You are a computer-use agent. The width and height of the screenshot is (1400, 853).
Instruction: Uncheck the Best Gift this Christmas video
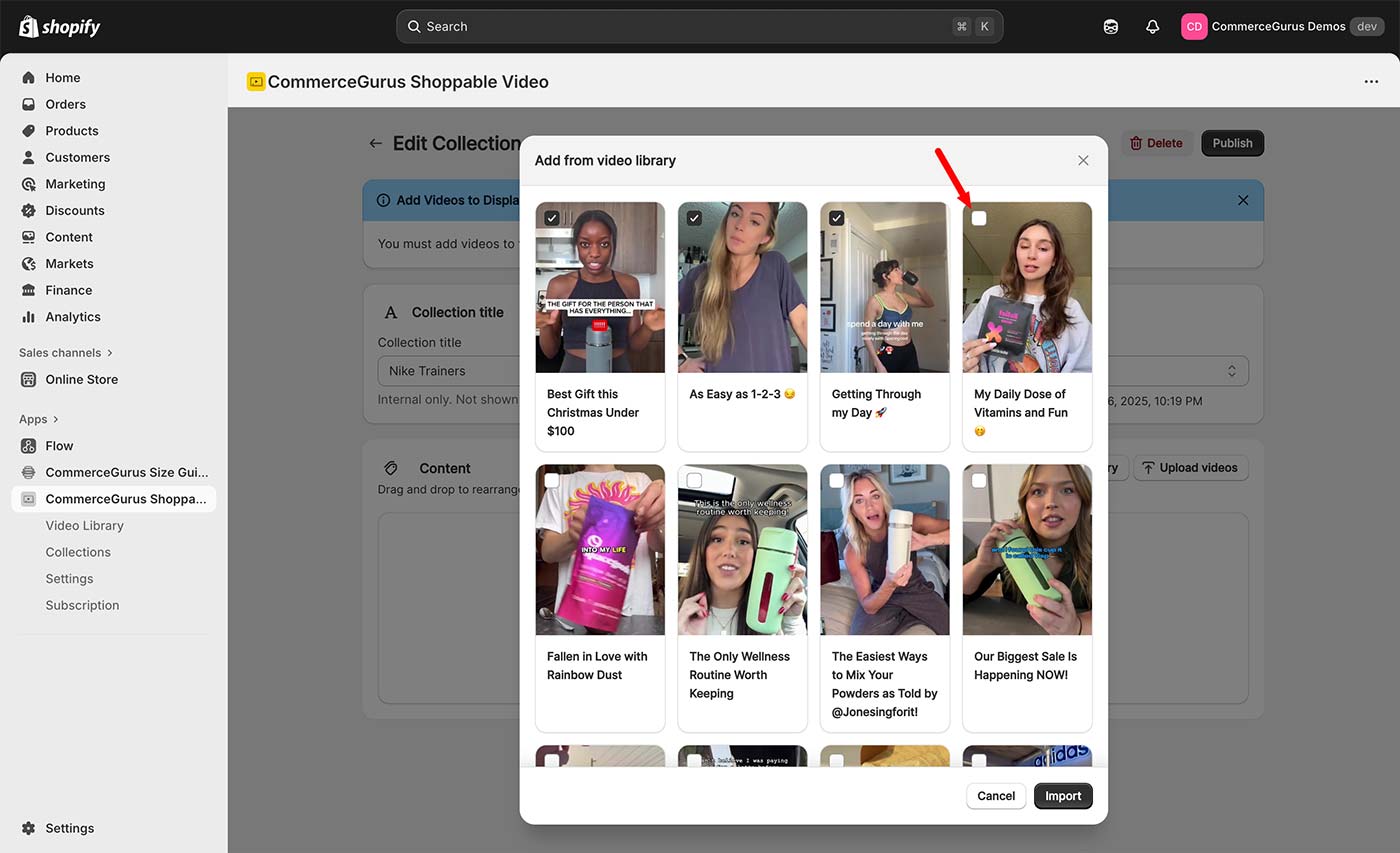click(551, 217)
